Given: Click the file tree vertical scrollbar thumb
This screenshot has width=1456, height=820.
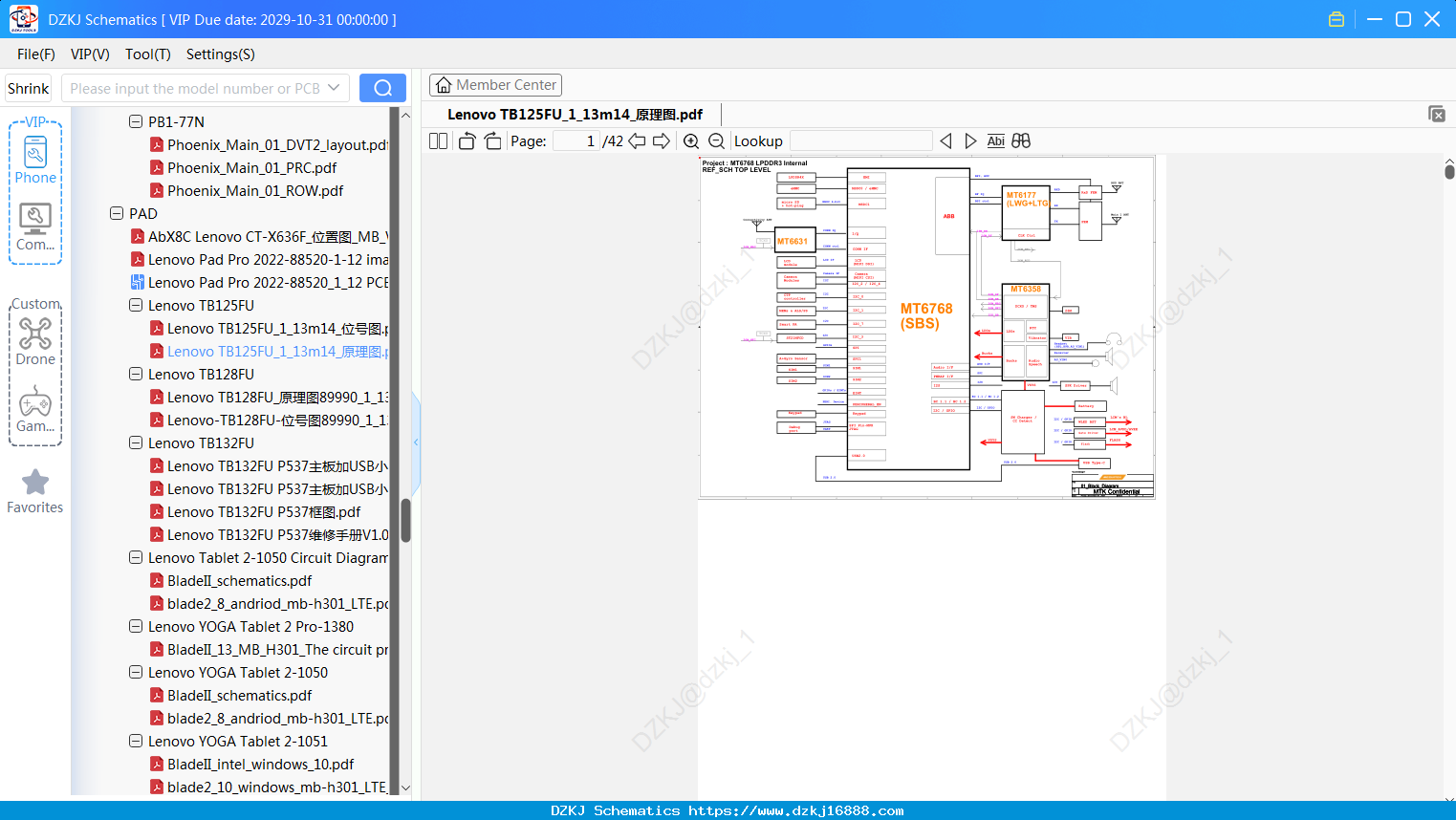Looking at the screenshot, I should point(405,521).
